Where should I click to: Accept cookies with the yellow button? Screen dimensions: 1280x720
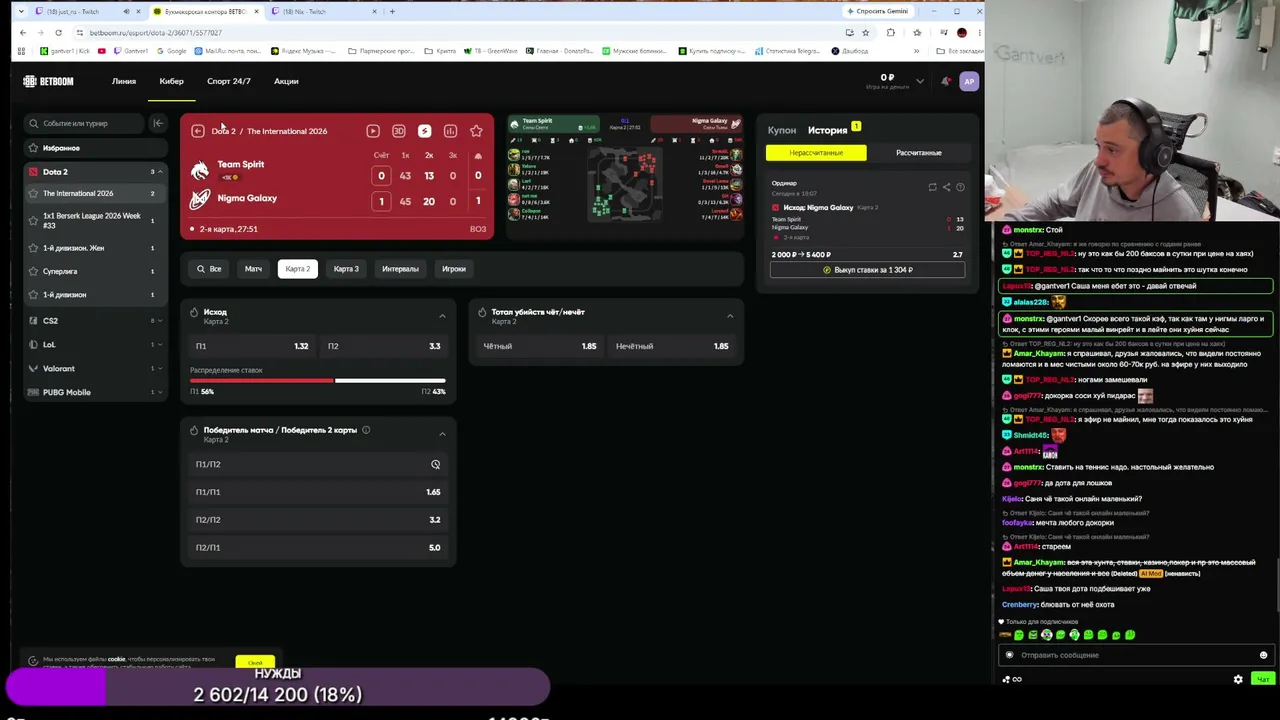(255, 662)
